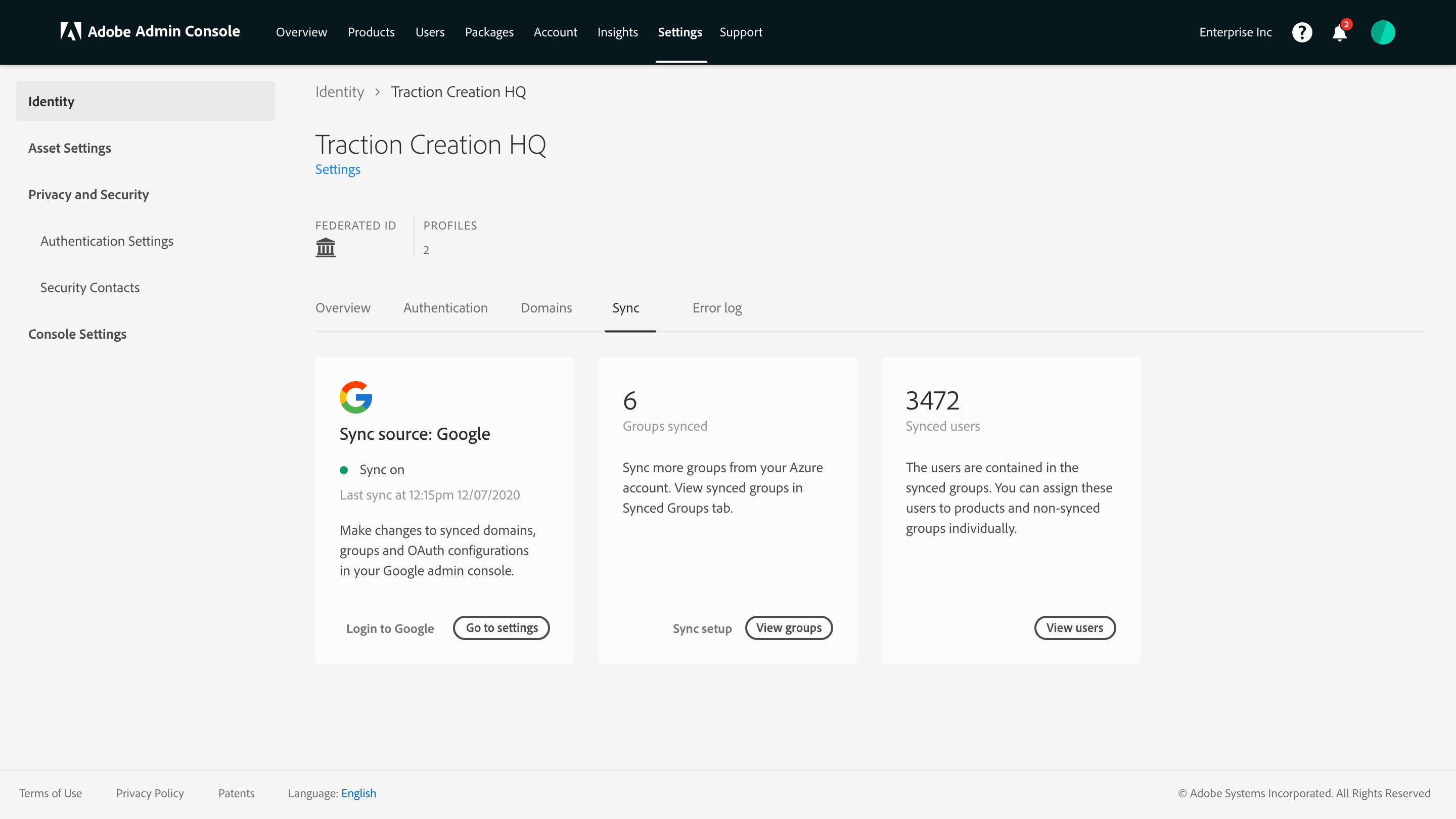This screenshot has width=1456, height=819.
Task: Click the Login to Google link
Action: pos(390,628)
